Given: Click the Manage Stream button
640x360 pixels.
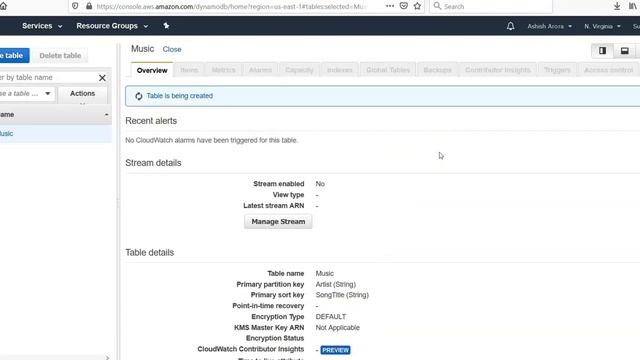Looking at the screenshot, I should coord(278,222).
